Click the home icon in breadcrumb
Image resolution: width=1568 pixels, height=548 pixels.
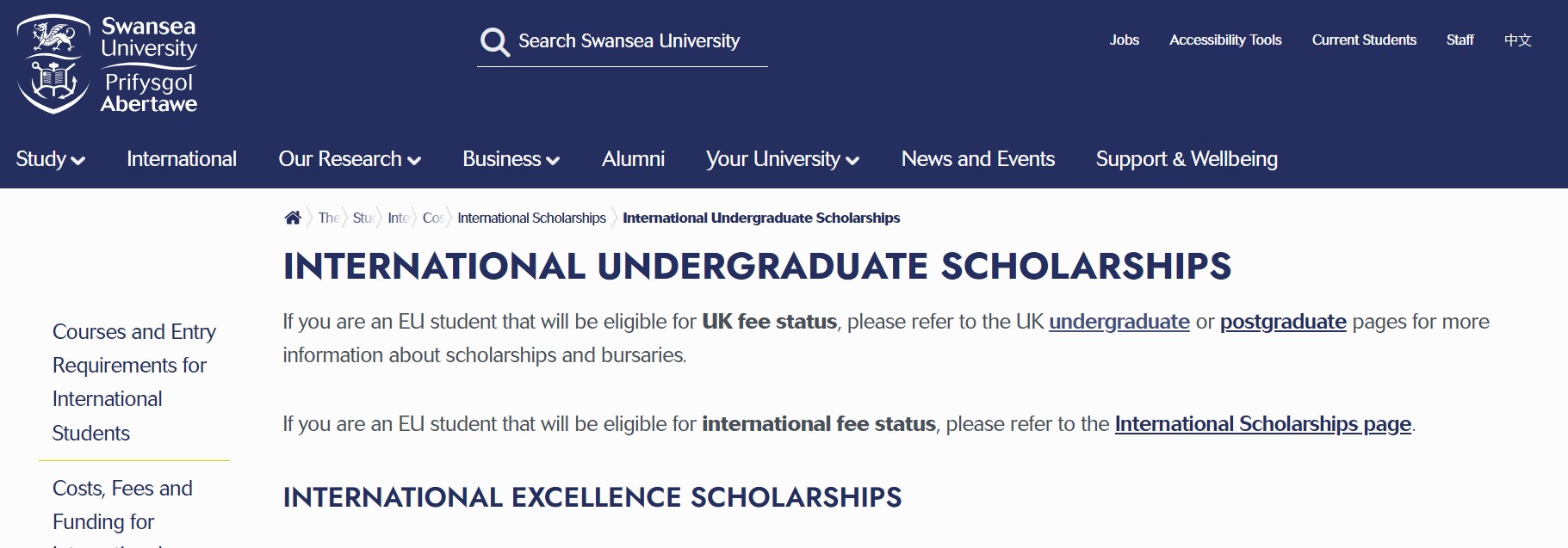click(x=293, y=218)
